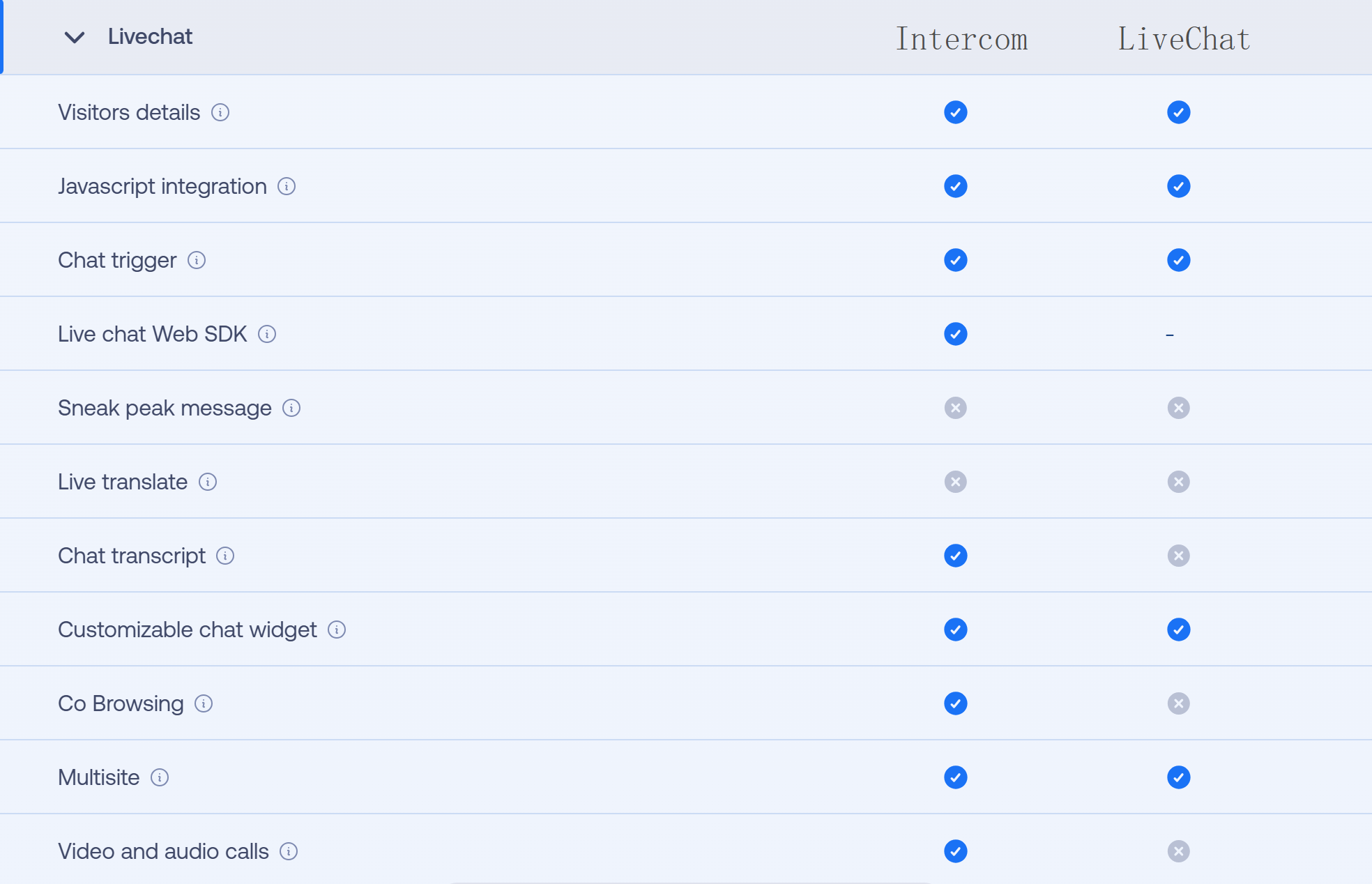
Task: Open info icon next to Multisite
Action: click(160, 777)
